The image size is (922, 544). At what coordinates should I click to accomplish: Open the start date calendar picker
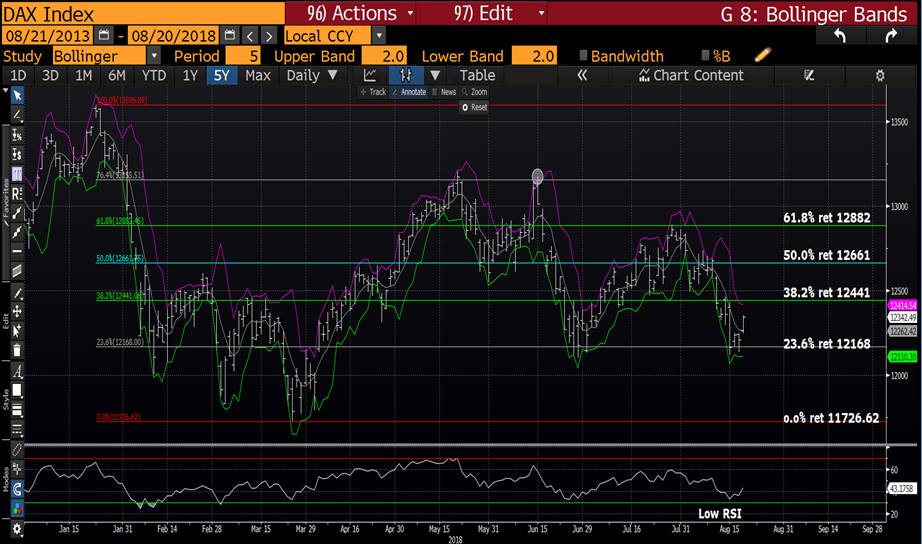[103, 35]
